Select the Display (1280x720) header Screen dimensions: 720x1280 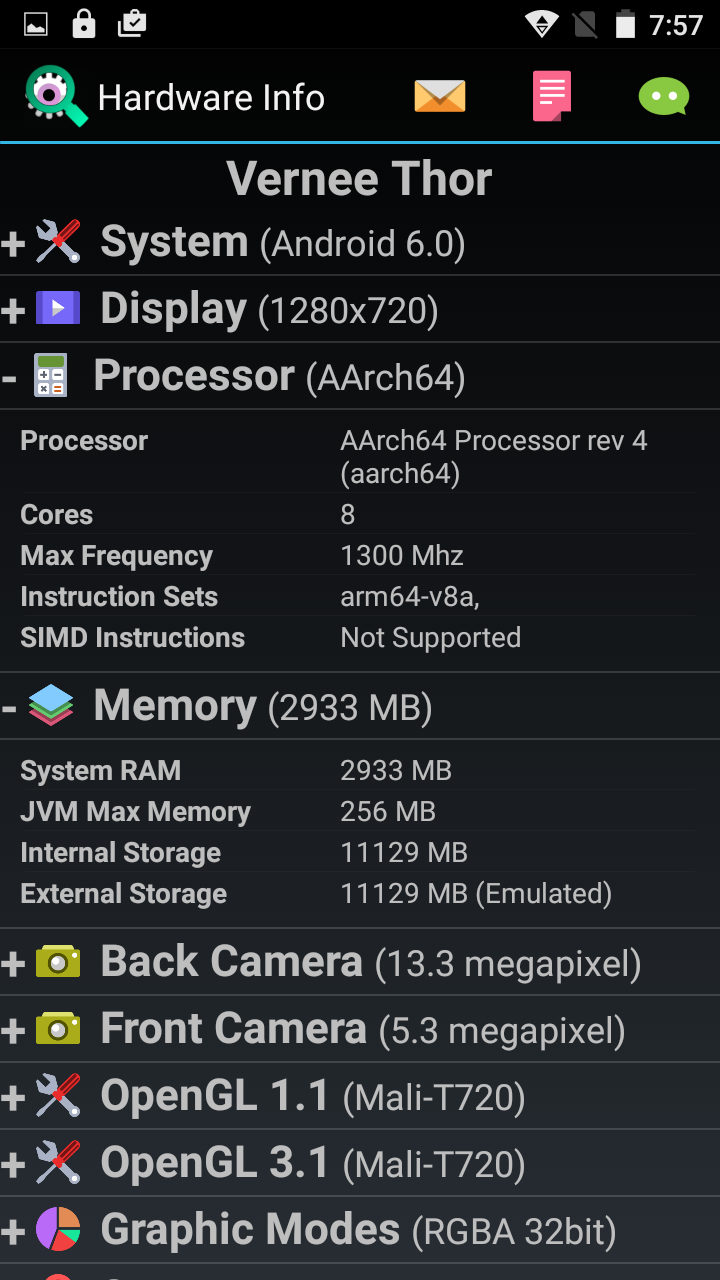[269, 310]
